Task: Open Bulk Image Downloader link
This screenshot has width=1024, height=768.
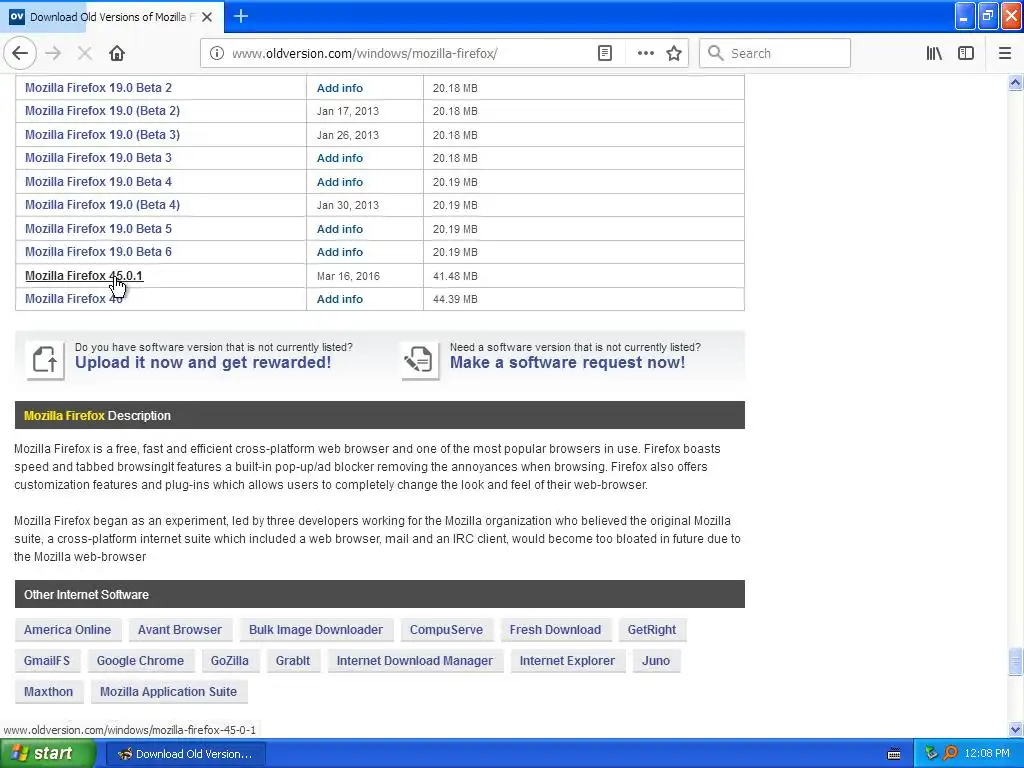Action: (x=316, y=630)
